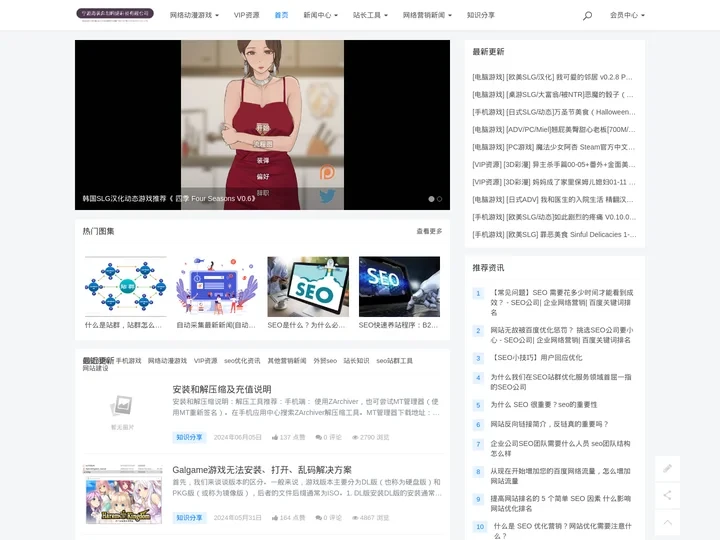Click rank number 5 badge in 推荐资讯
The height and width of the screenshot is (540, 720).
point(478,405)
